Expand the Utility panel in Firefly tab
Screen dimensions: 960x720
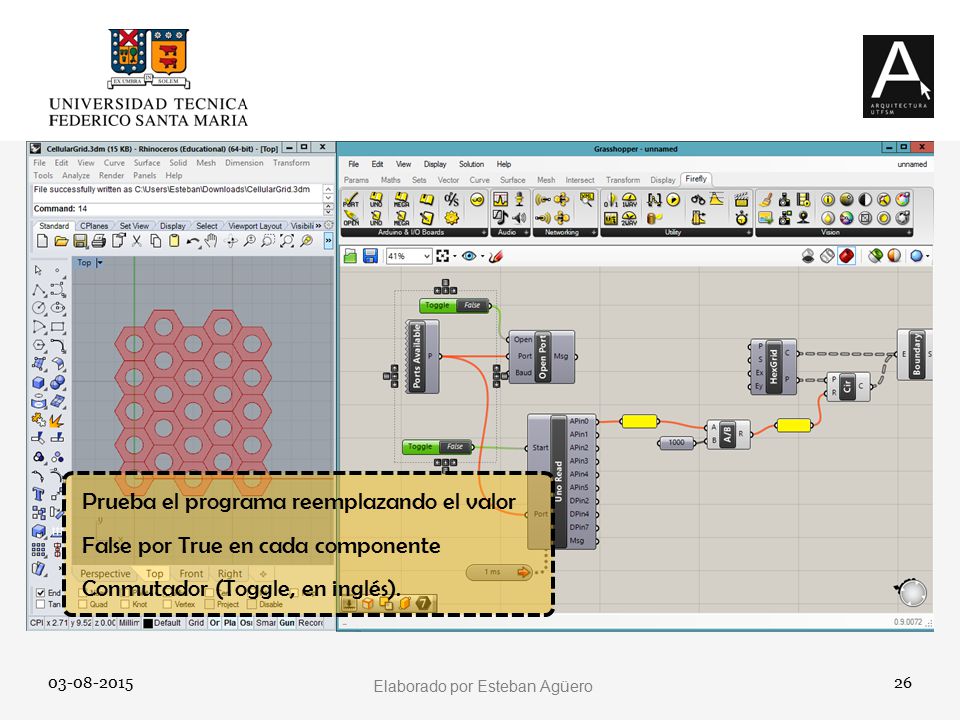[x=749, y=233]
